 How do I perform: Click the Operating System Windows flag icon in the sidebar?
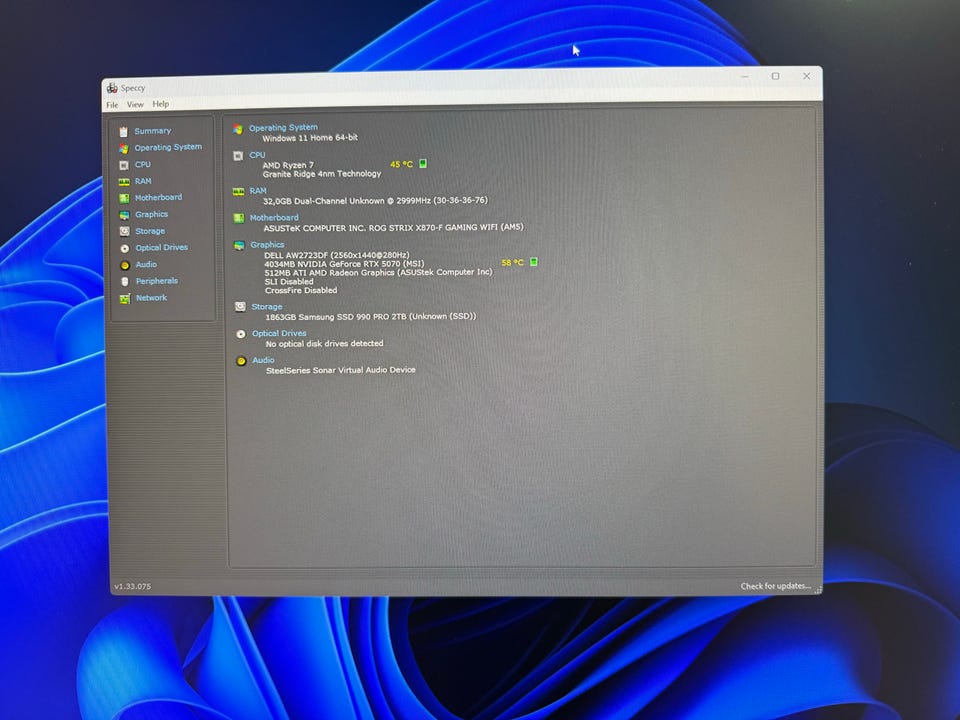124,148
